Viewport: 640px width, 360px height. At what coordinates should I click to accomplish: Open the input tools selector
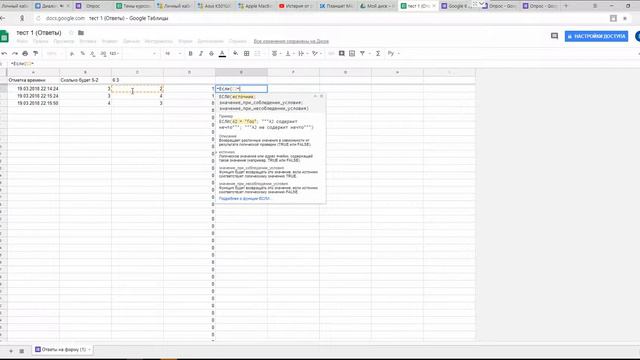(393, 53)
